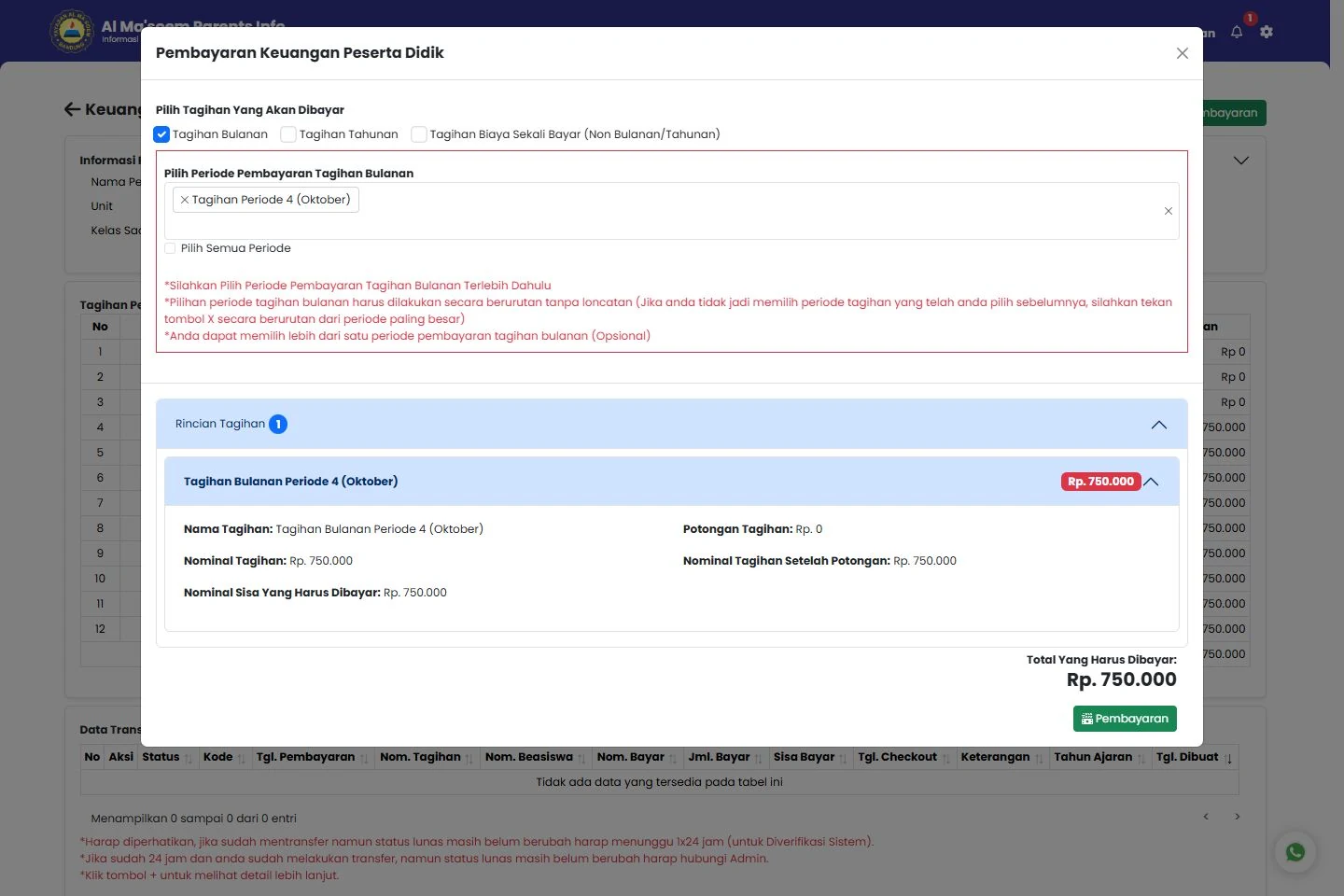1344x896 pixels.
Task: Sort table by Nom. Tagihan column
Action: tap(427, 757)
